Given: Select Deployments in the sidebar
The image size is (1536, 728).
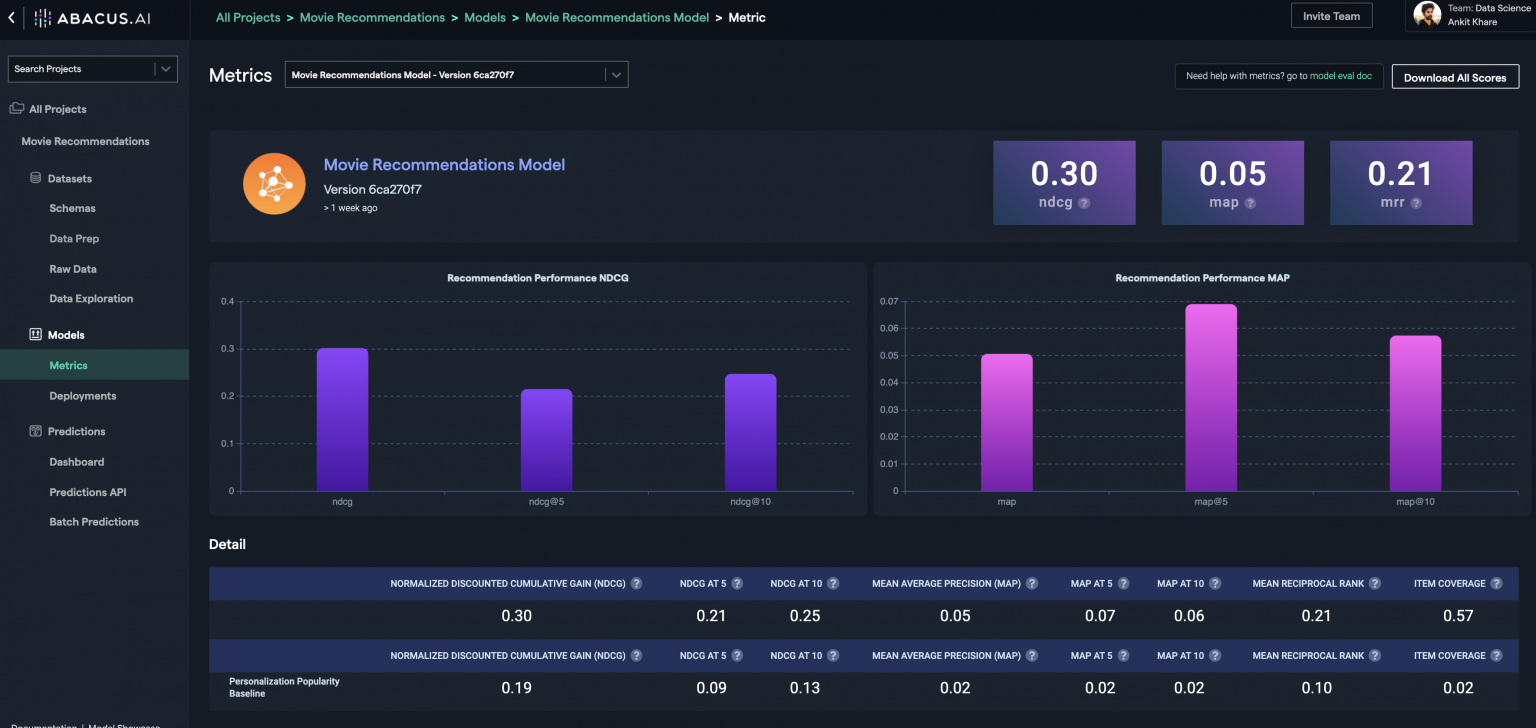Looking at the screenshot, I should tap(83, 396).
